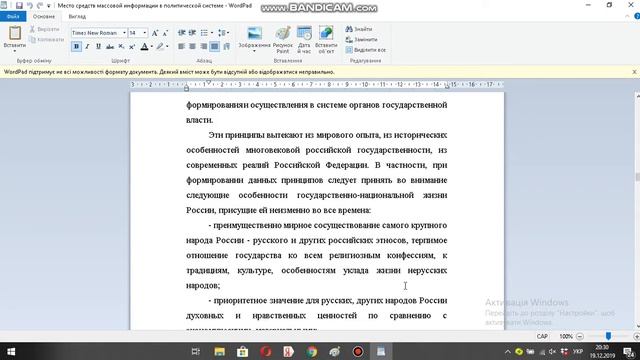Click the word "власти." in the document
The image size is (640, 360).
(x=200, y=120)
